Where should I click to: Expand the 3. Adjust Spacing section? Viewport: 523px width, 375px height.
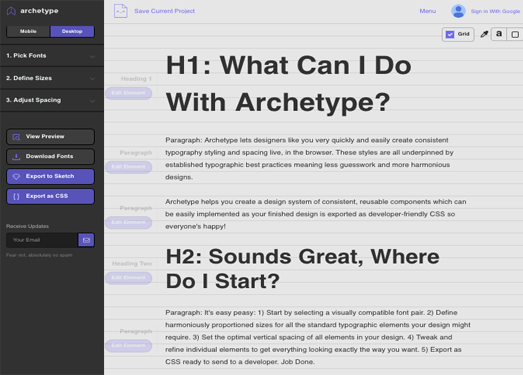click(52, 100)
